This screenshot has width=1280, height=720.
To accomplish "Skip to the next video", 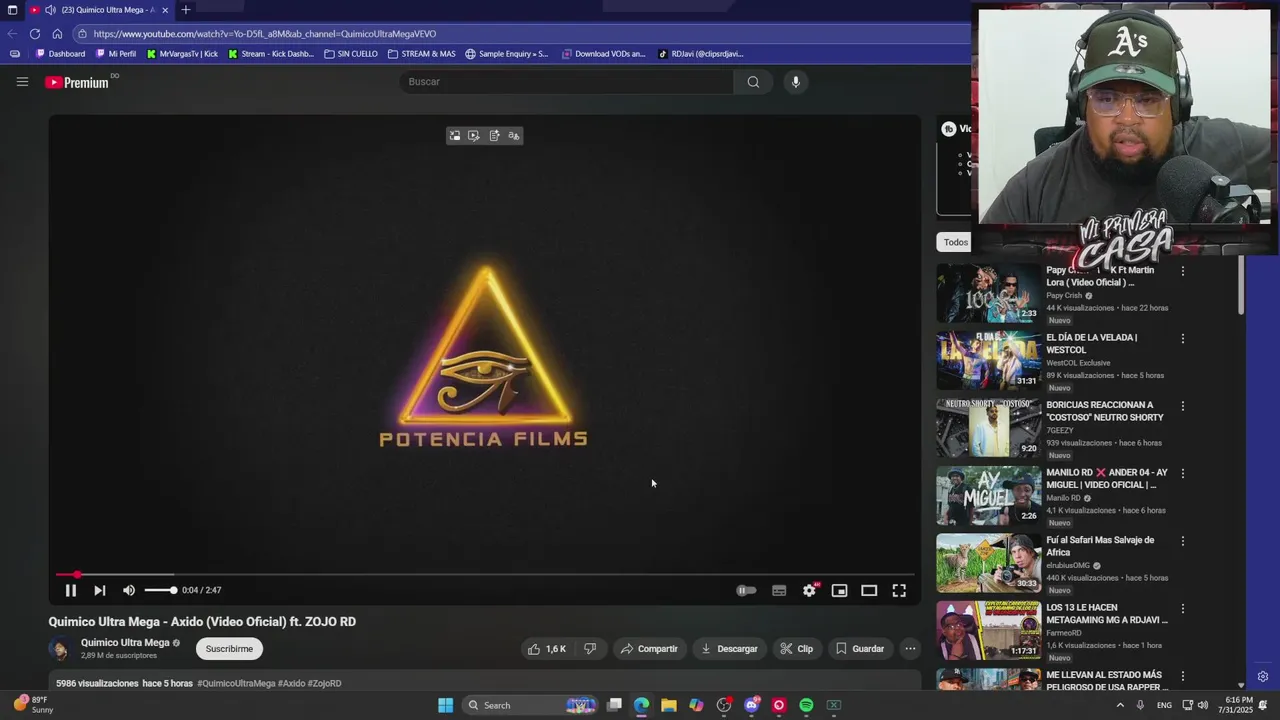I will [x=99, y=591].
